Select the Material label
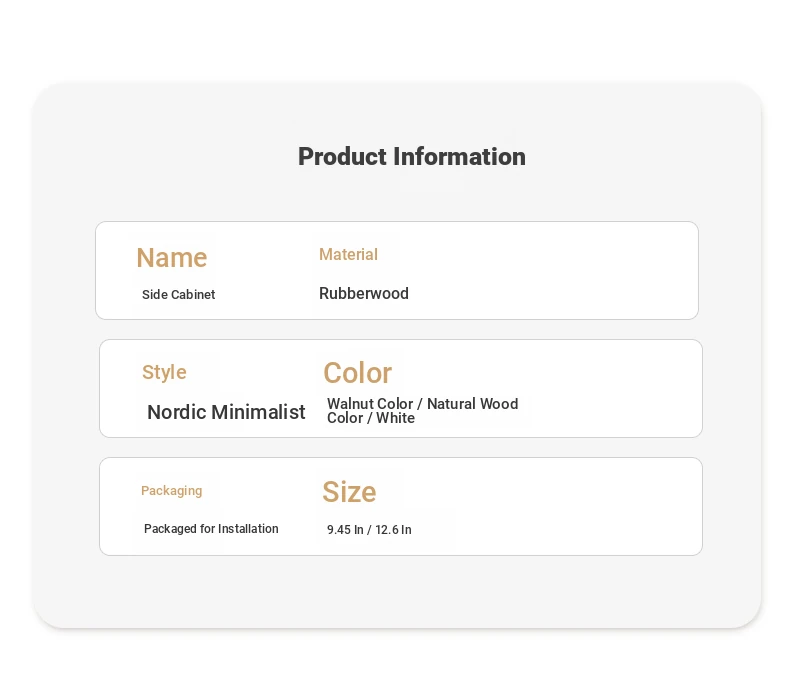790x680 pixels. (x=348, y=254)
